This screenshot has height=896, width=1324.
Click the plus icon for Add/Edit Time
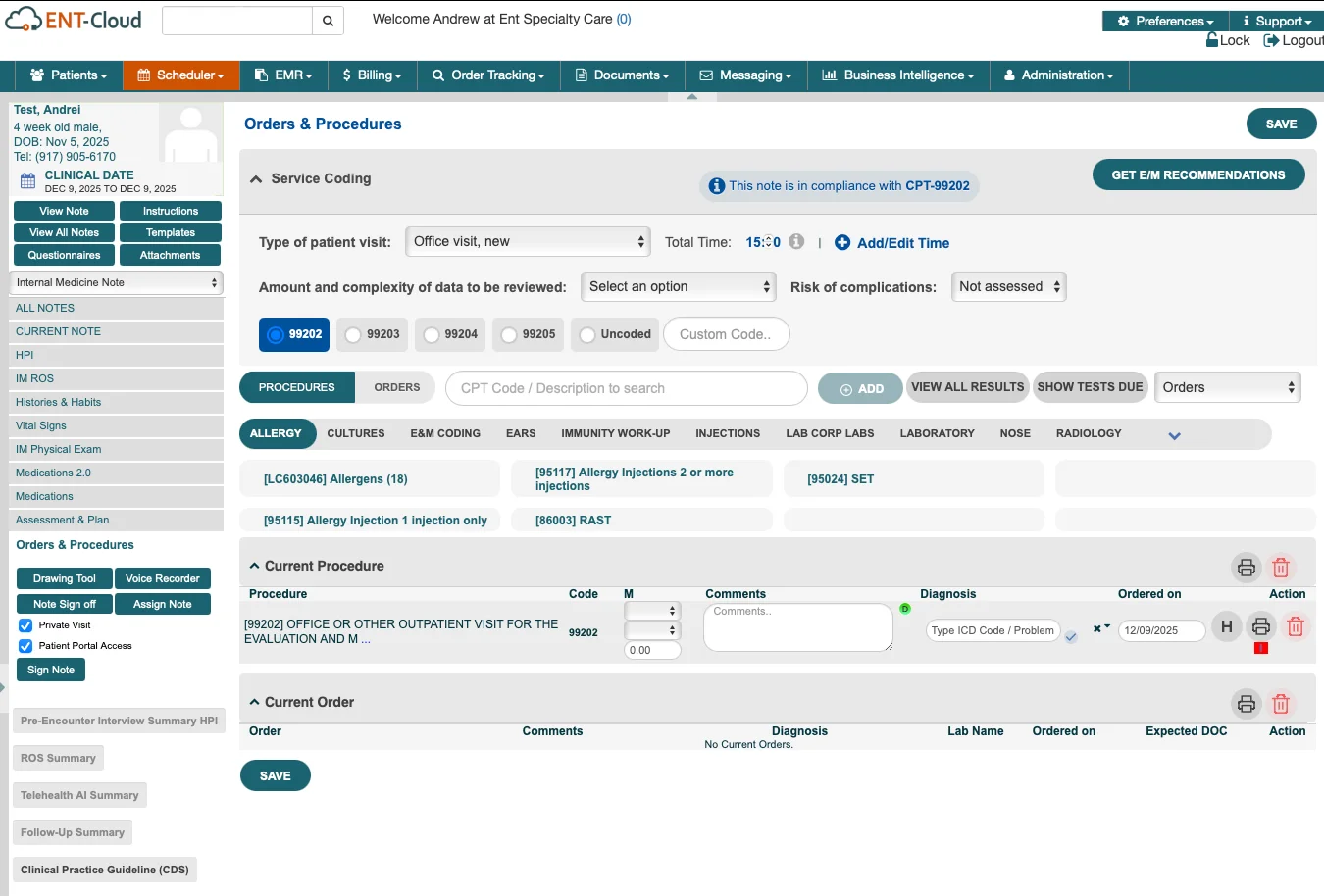click(841, 243)
